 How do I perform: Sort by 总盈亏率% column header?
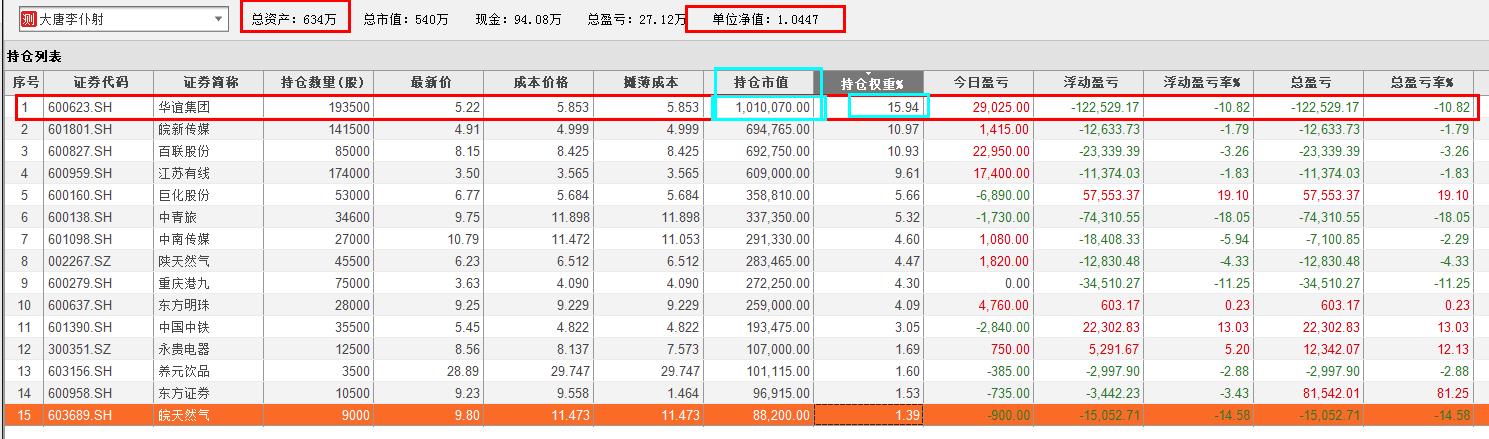tap(1421, 82)
